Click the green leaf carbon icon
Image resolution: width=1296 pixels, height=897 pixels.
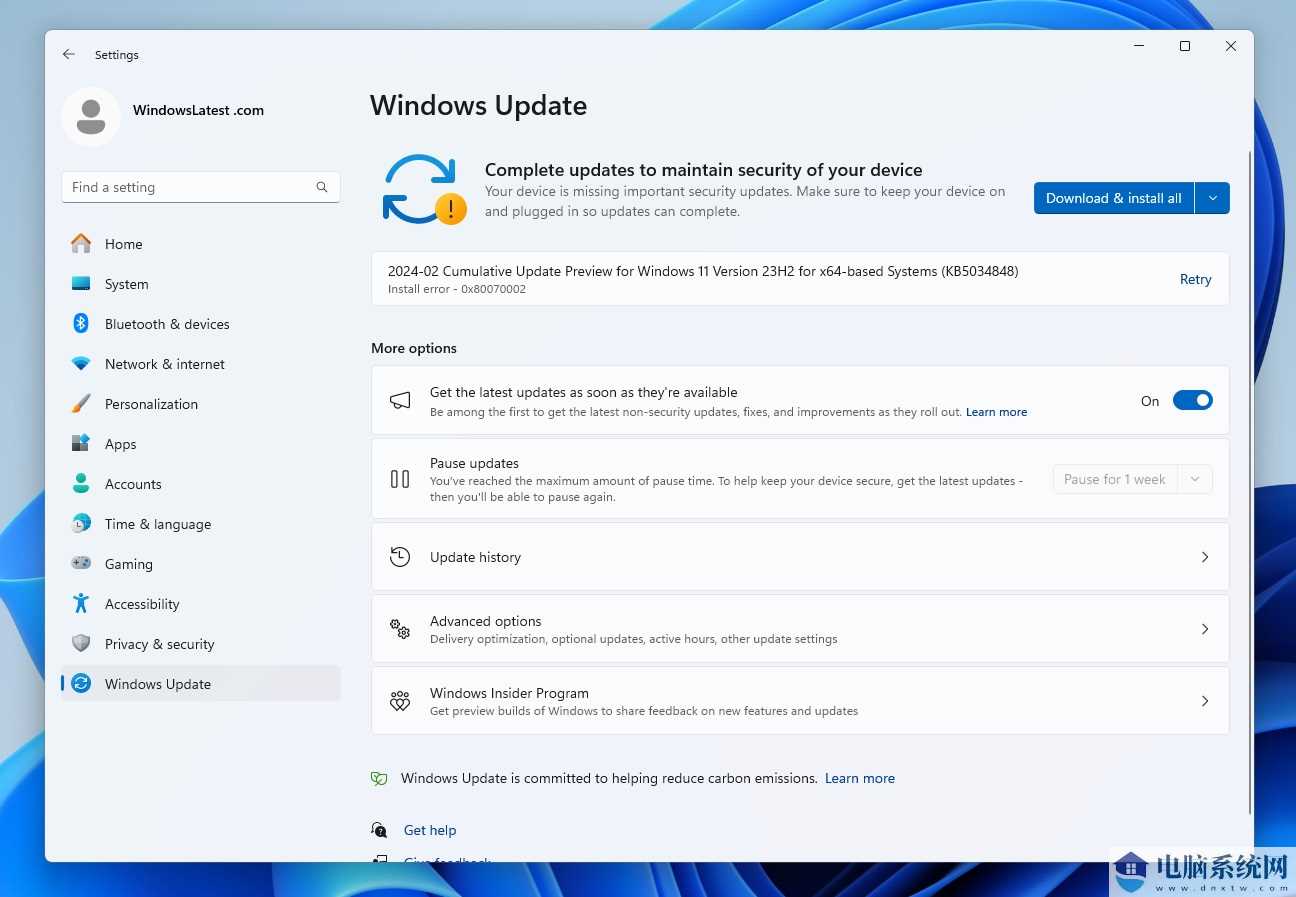[x=379, y=778]
